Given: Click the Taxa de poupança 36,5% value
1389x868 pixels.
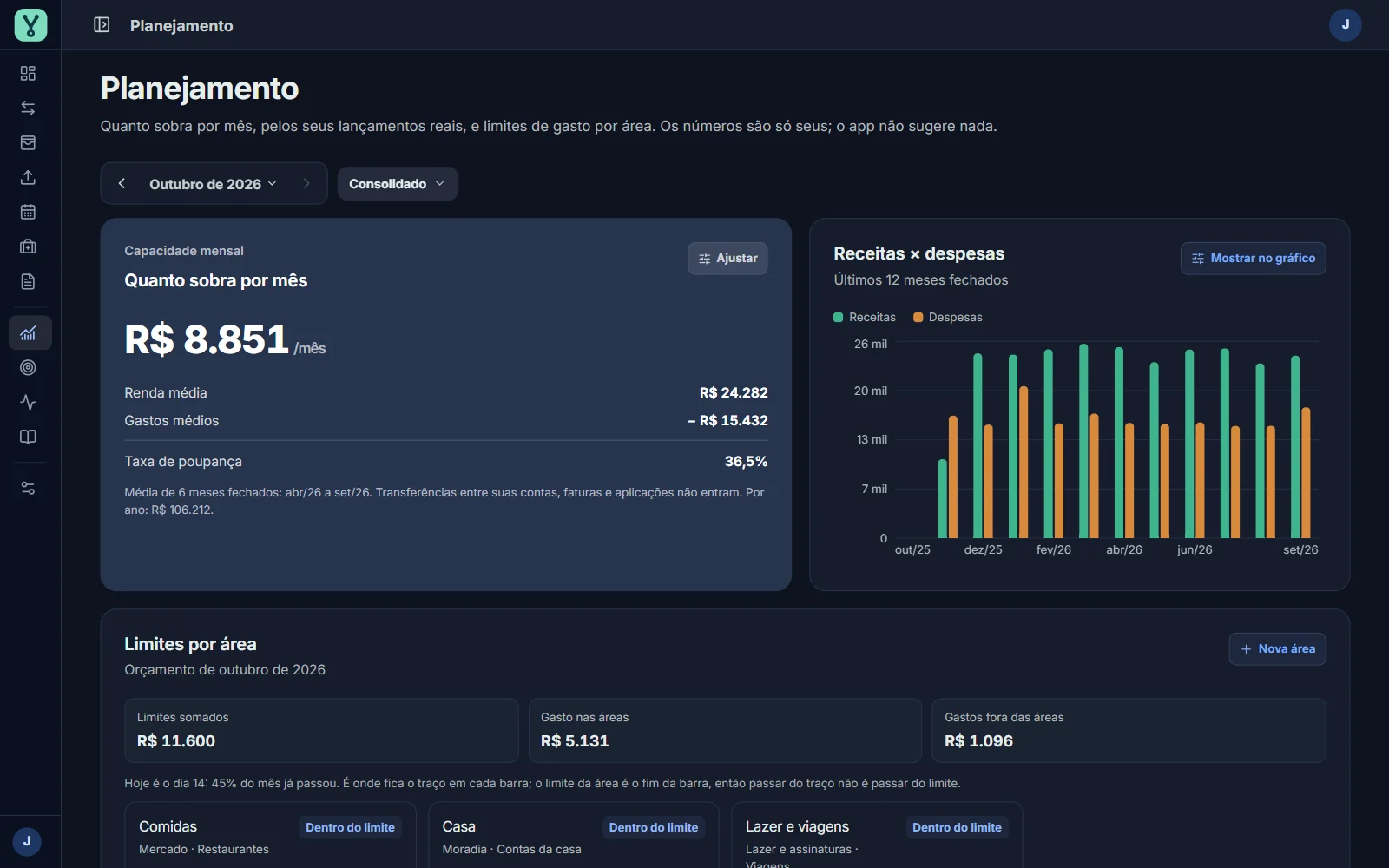Looking at the screenshot, I should [746, 462].
